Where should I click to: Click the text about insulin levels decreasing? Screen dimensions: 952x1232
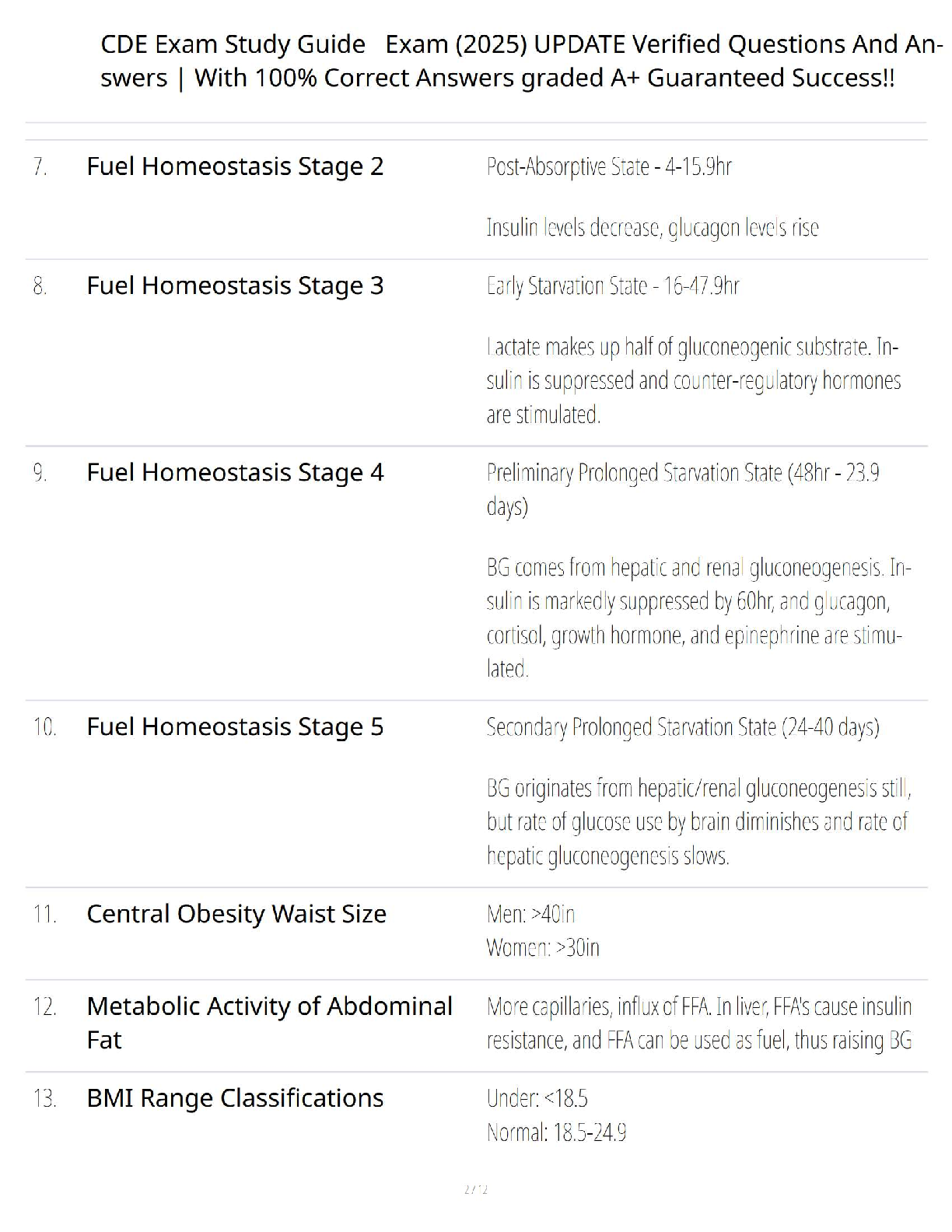pos(652,227)
